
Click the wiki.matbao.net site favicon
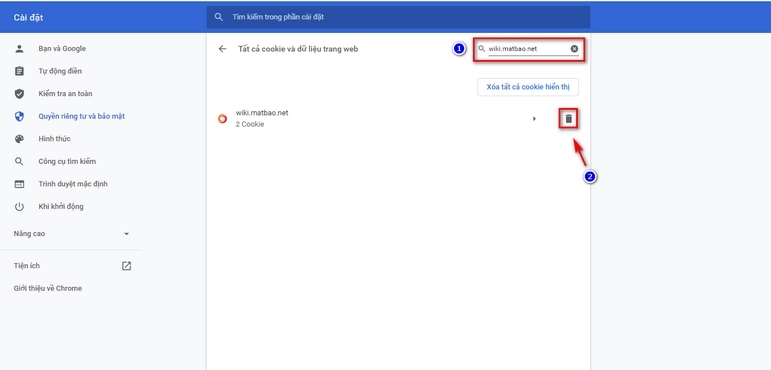(x=223, y=119)
